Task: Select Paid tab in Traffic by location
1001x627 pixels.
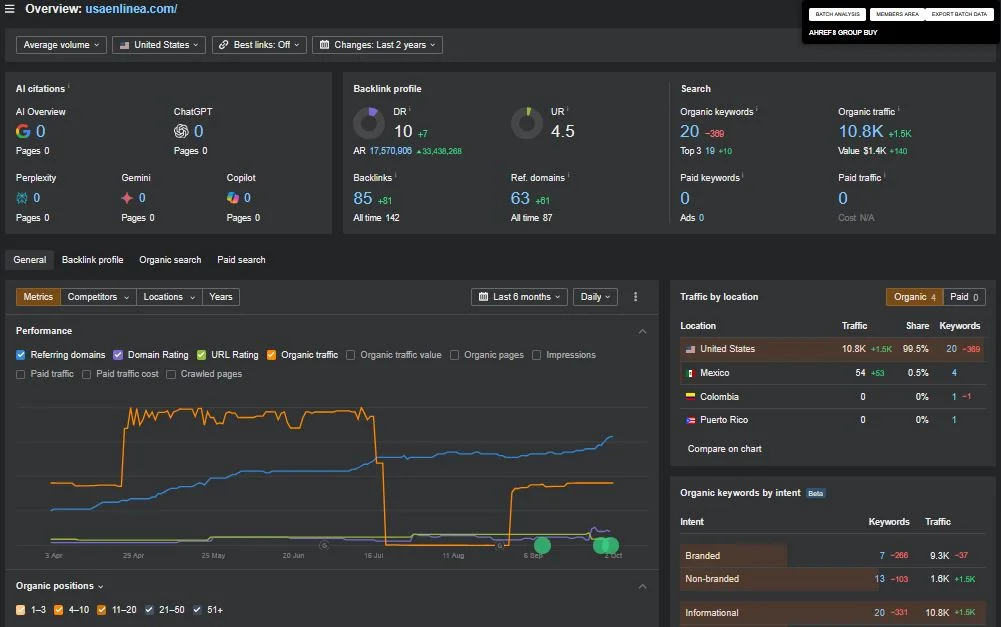Action: (964, 297)
